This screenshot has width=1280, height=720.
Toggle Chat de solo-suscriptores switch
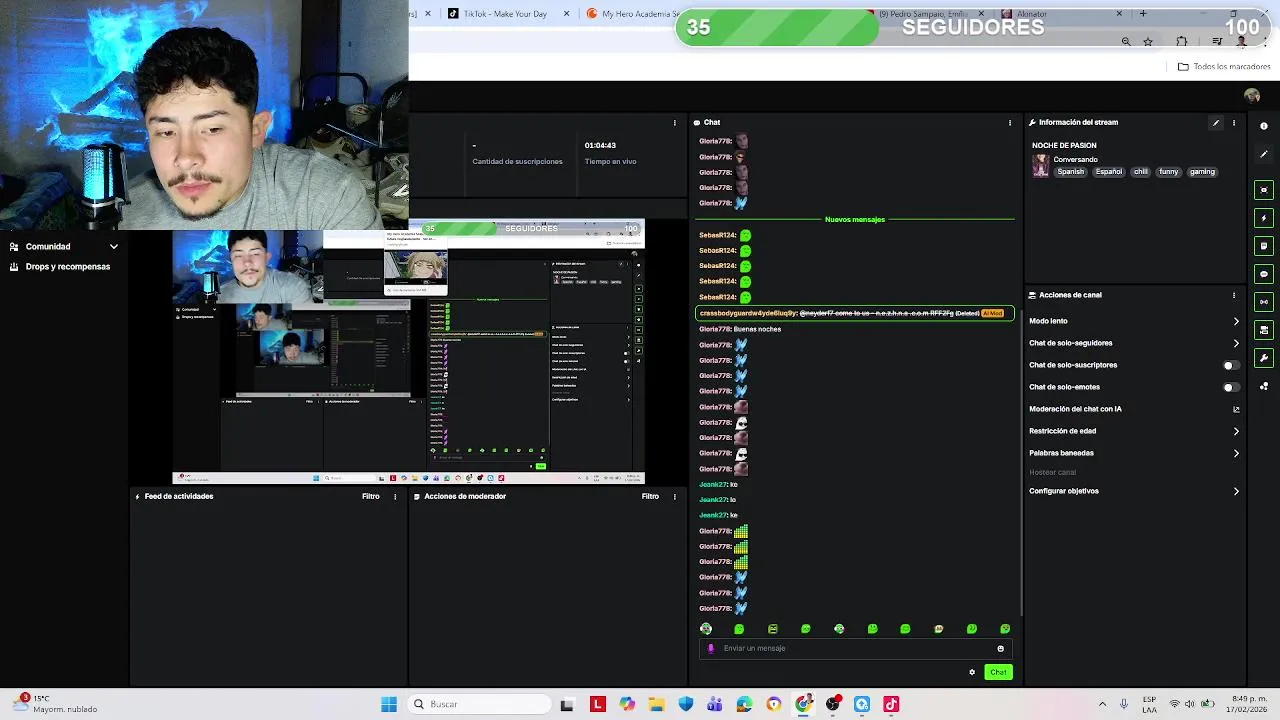(1232, 365)
